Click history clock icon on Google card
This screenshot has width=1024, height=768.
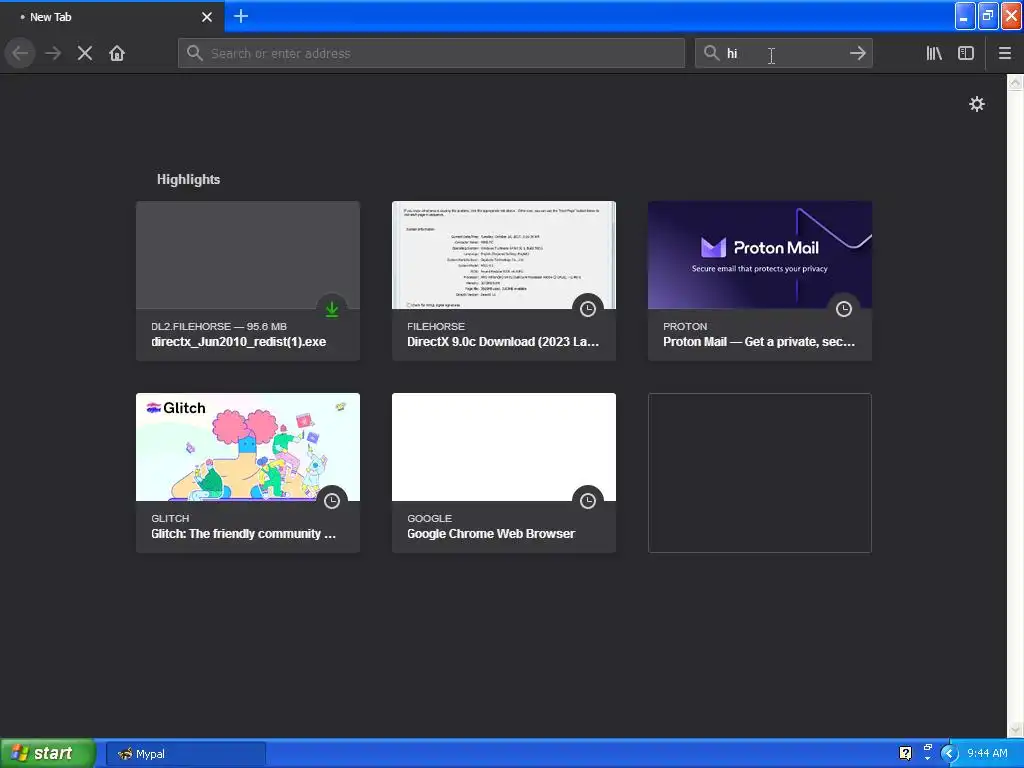[588, 501]
